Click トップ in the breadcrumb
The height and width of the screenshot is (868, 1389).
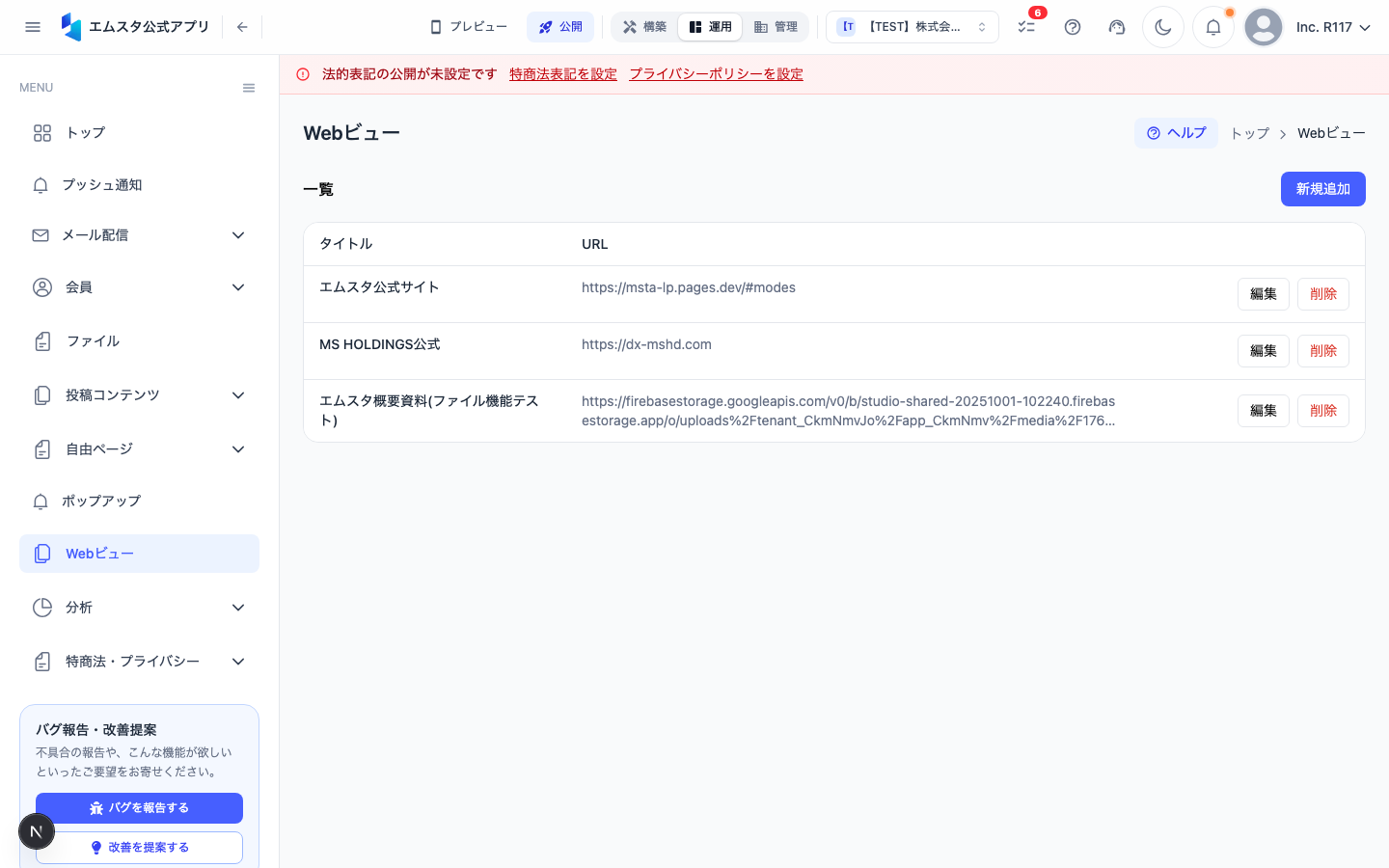1250,133
